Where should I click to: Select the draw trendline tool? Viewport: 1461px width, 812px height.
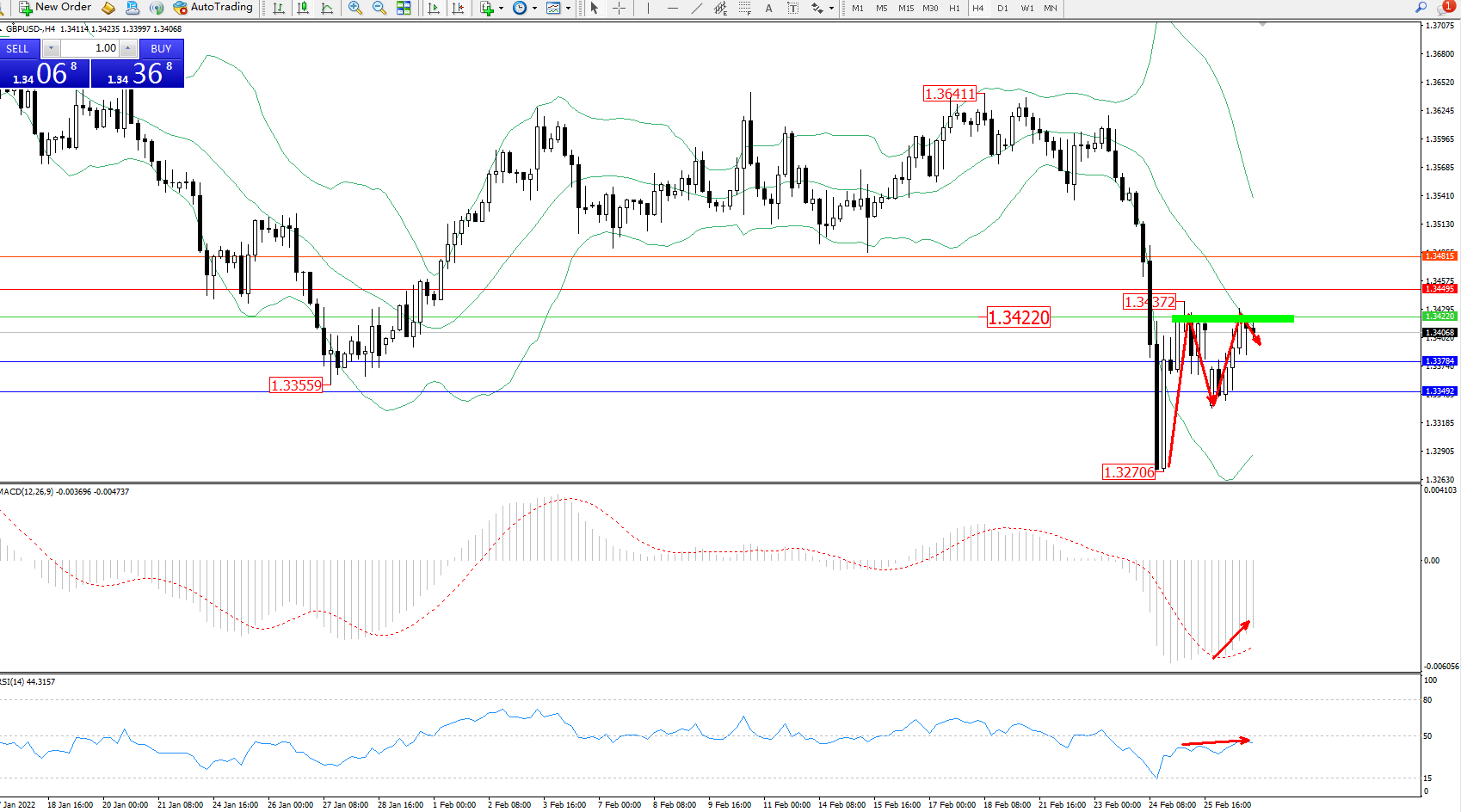click(697, 8)
